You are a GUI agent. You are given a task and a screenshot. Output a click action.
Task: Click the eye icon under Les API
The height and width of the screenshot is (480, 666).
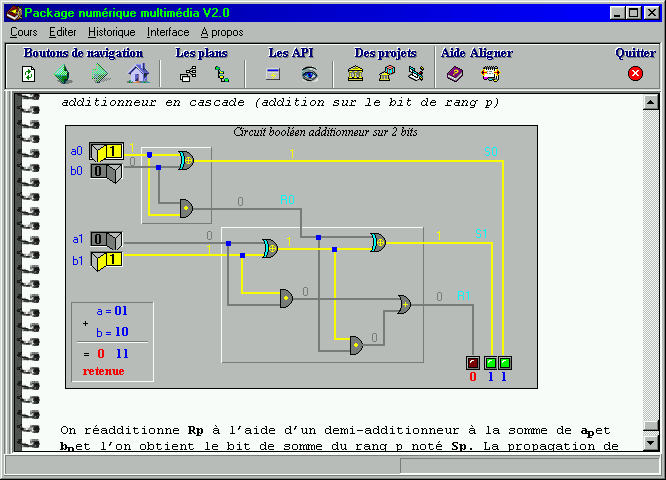309,74
